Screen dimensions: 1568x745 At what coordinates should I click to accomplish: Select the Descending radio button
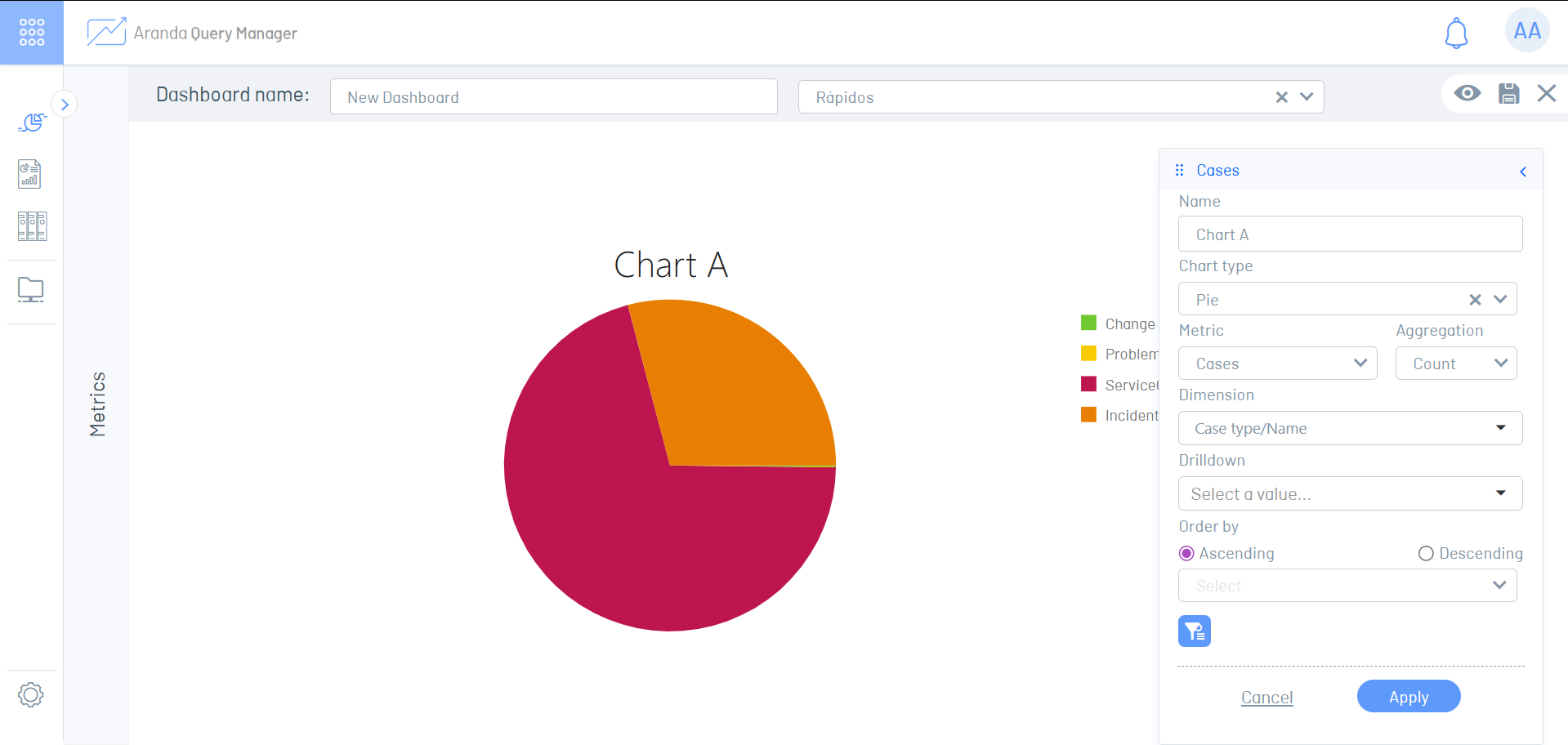coord(1426,554)
